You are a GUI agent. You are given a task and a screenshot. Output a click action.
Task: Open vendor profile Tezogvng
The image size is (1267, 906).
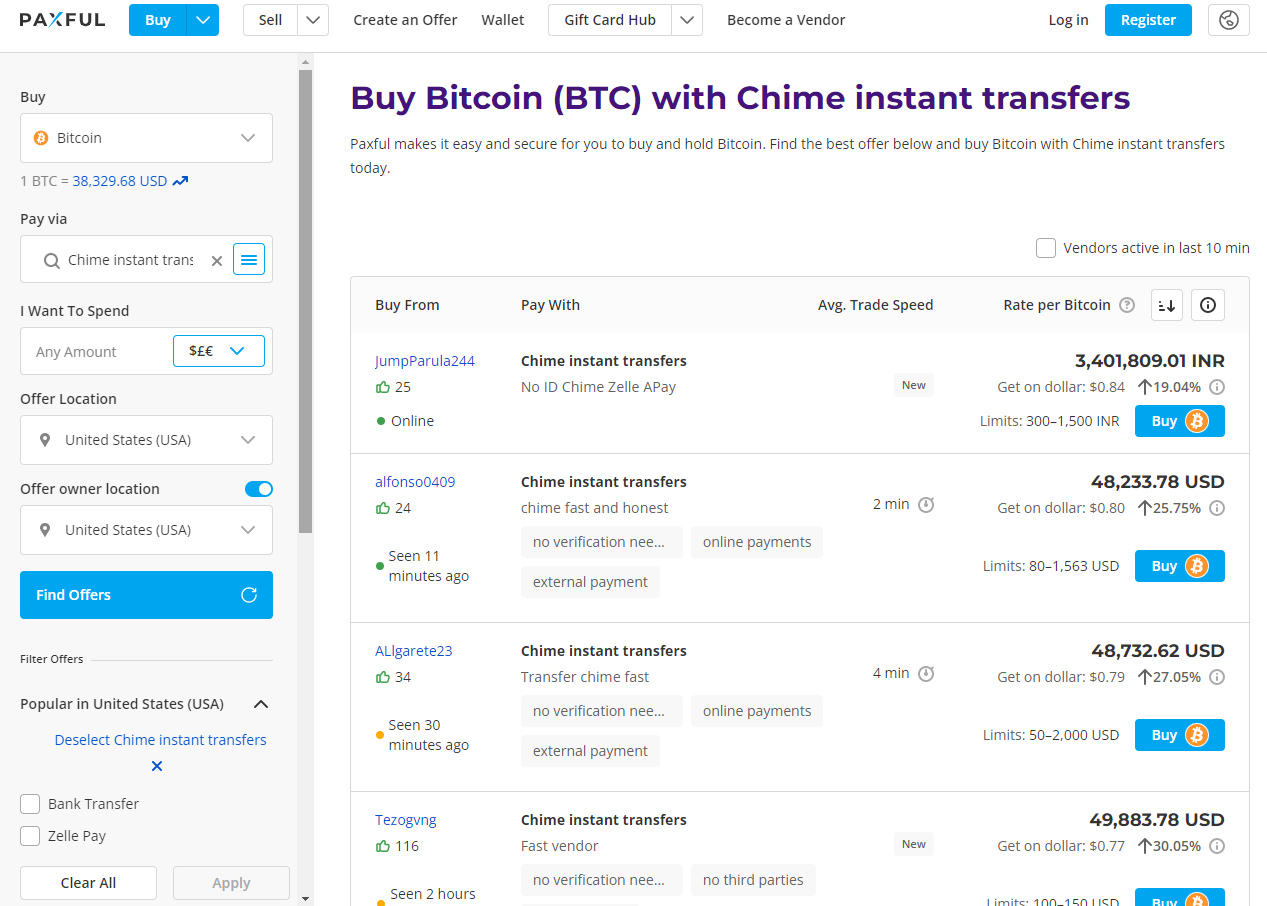pos(406,820)
